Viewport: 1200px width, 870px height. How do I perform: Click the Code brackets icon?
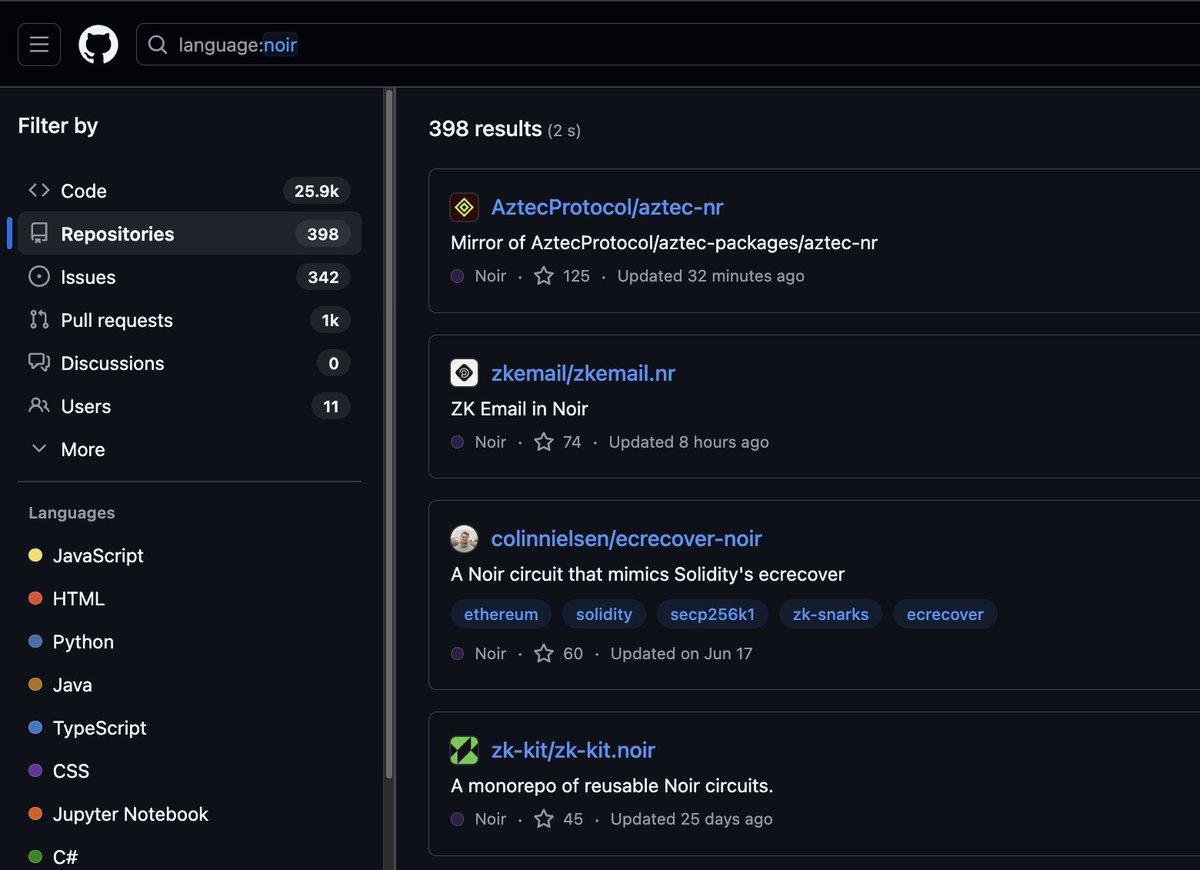tap(39, 190)
